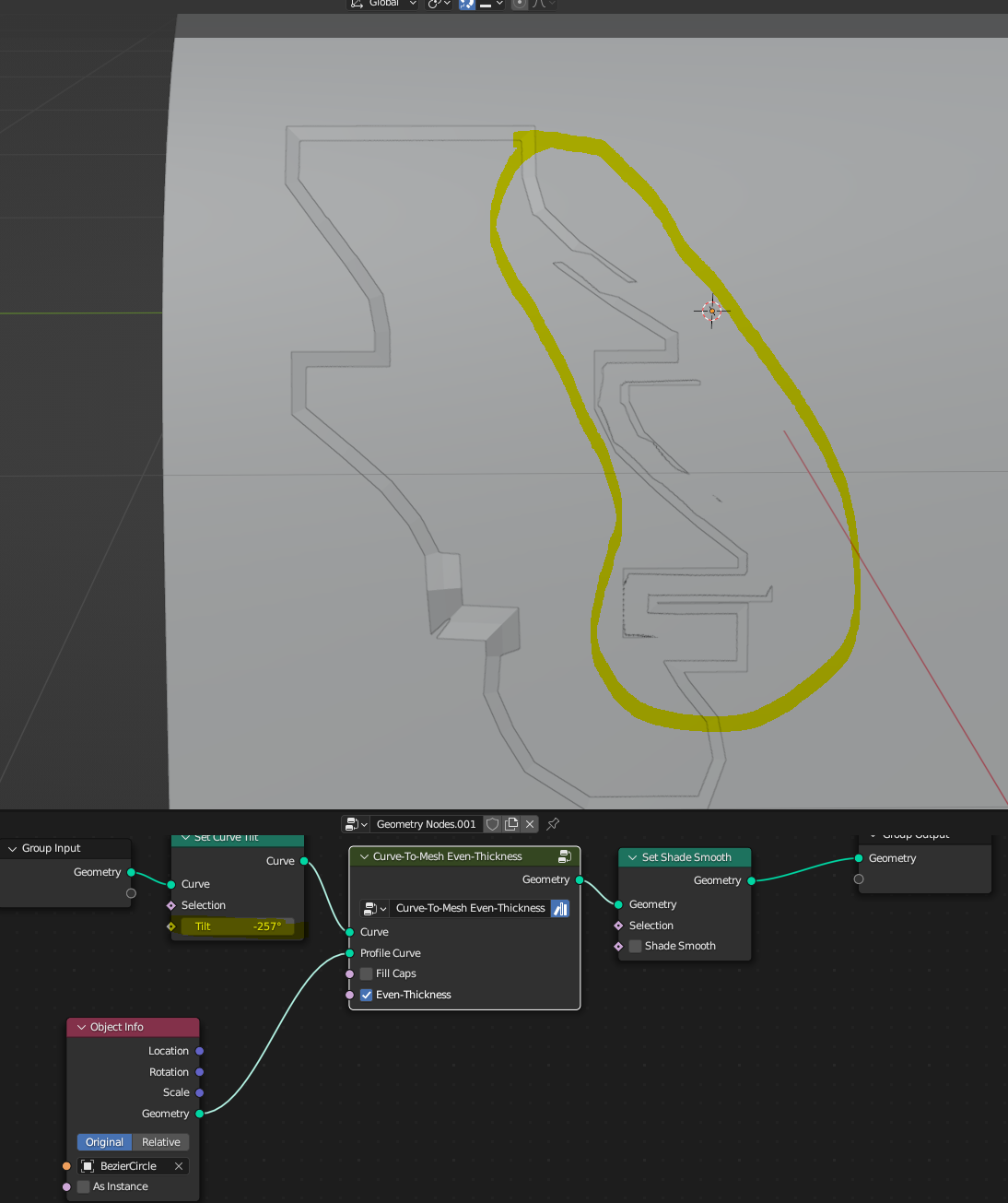The height and width of the screenshot is (1203, 1008).
Task: Open the node tree browse dropdown in header
Action: click(x=356, y=824)
